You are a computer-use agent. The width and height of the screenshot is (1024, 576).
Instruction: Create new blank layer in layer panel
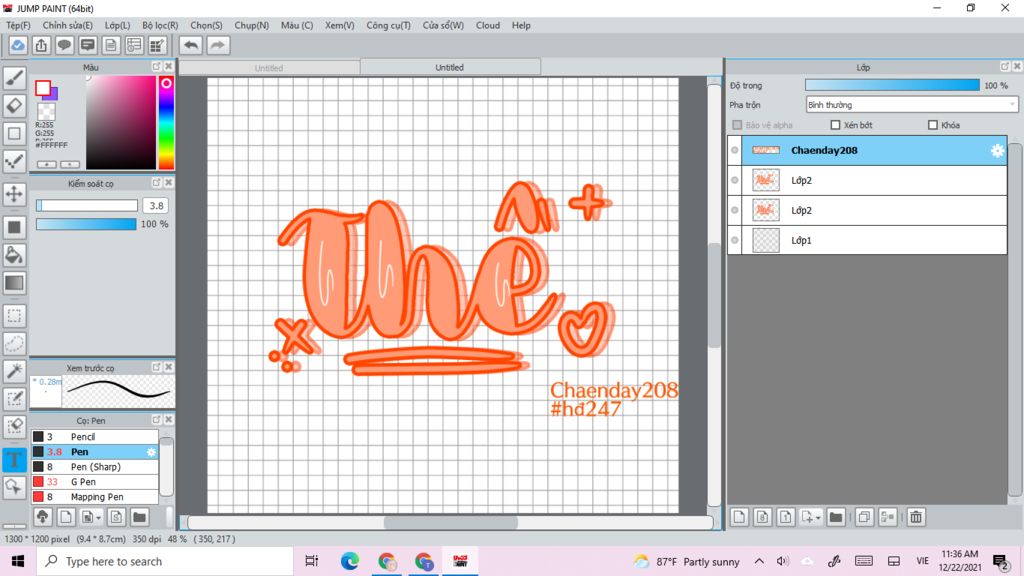pos(739,517)
